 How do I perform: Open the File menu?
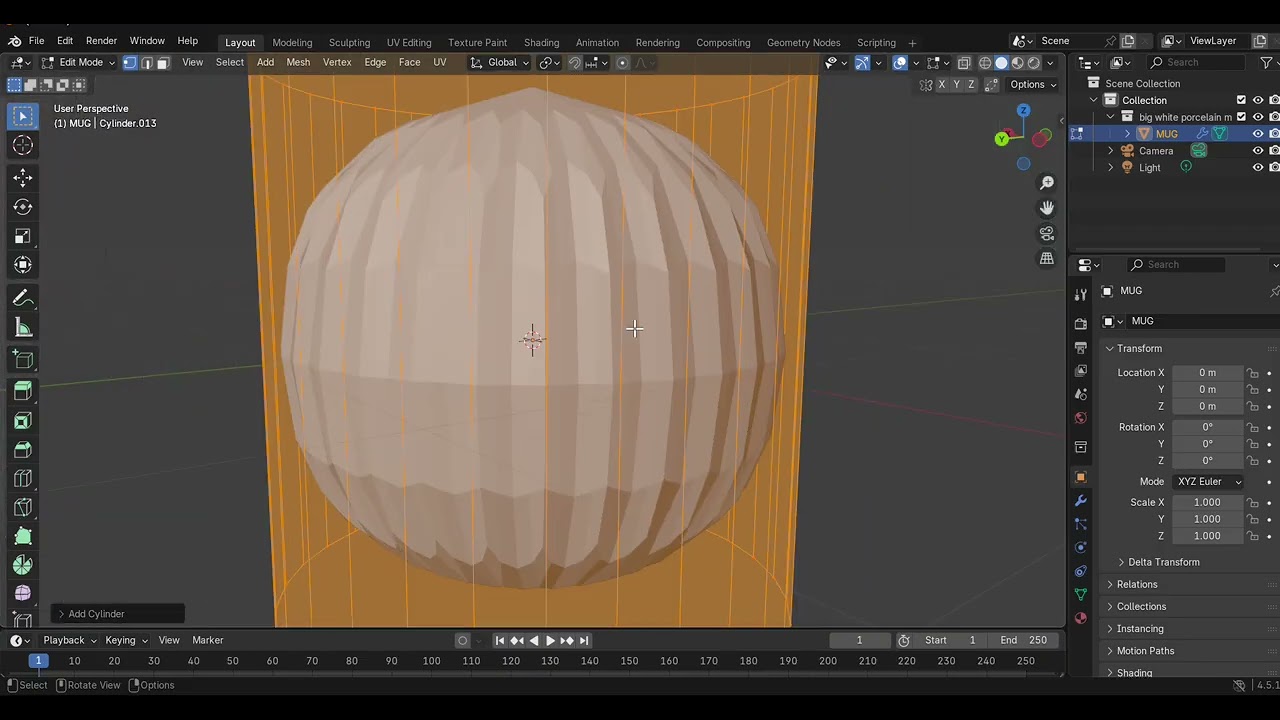tap(36, 41)
